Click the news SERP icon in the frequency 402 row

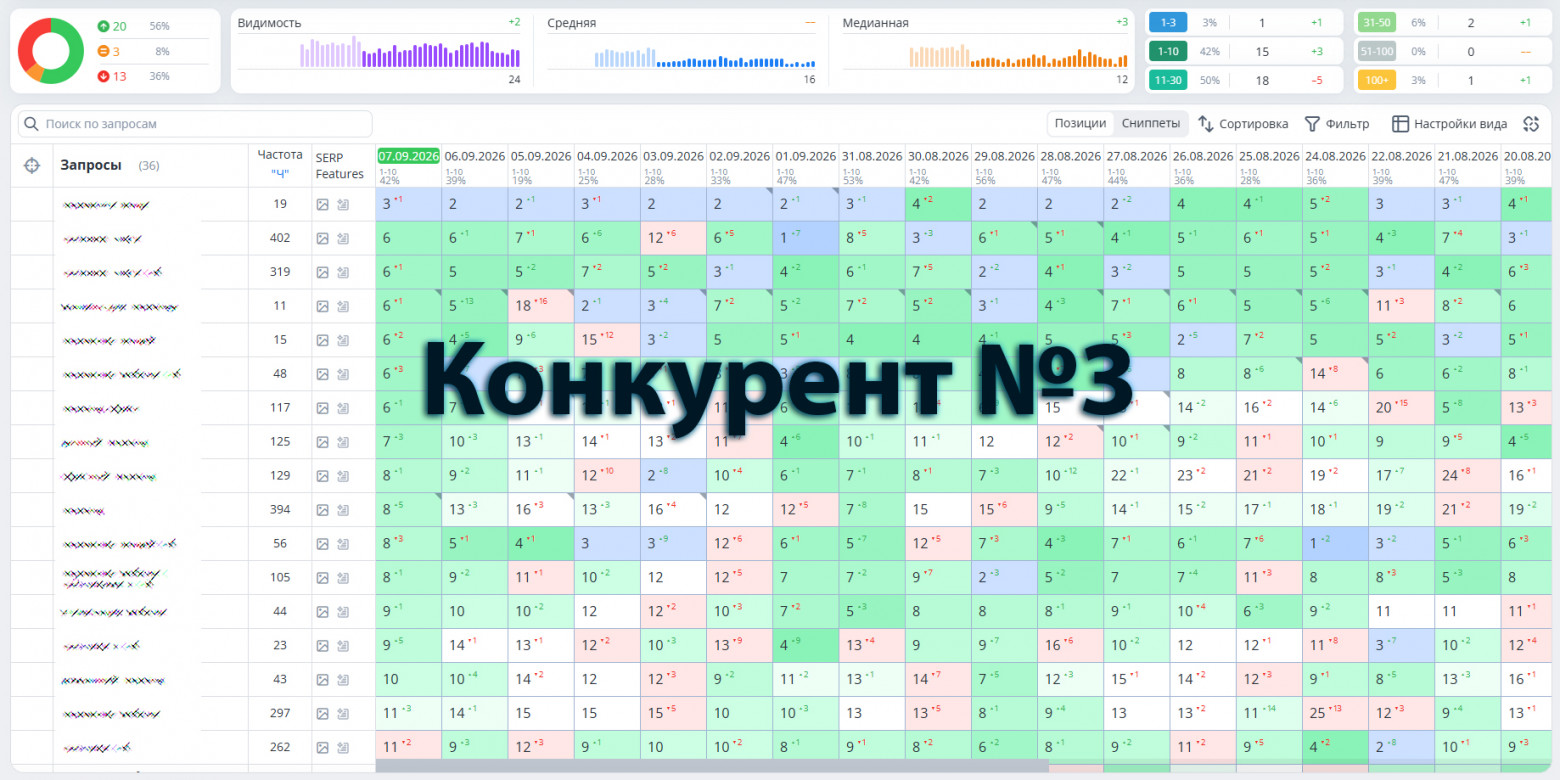(x=343, y=238)
